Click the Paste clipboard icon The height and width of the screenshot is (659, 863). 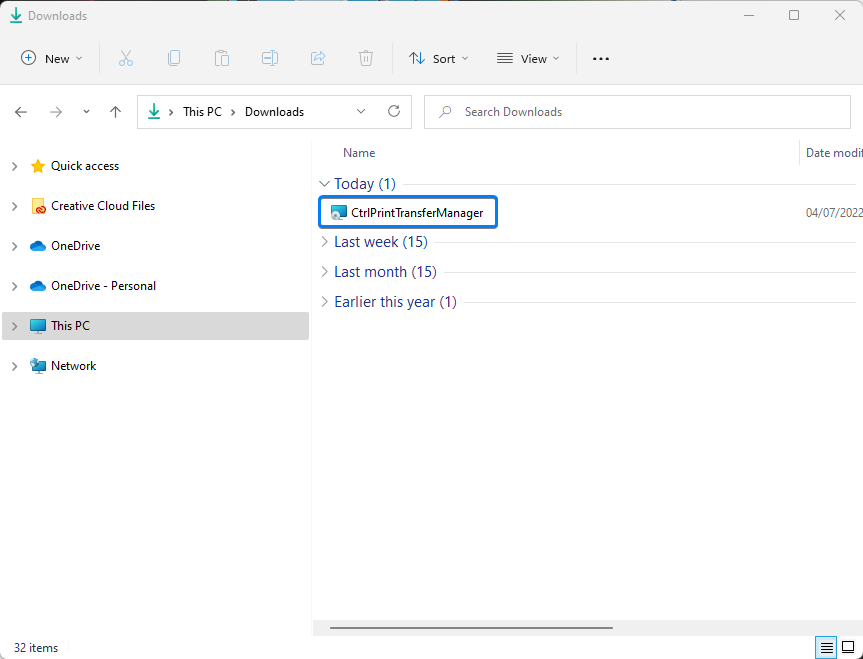pyautogui.click(x=222, y=58)
